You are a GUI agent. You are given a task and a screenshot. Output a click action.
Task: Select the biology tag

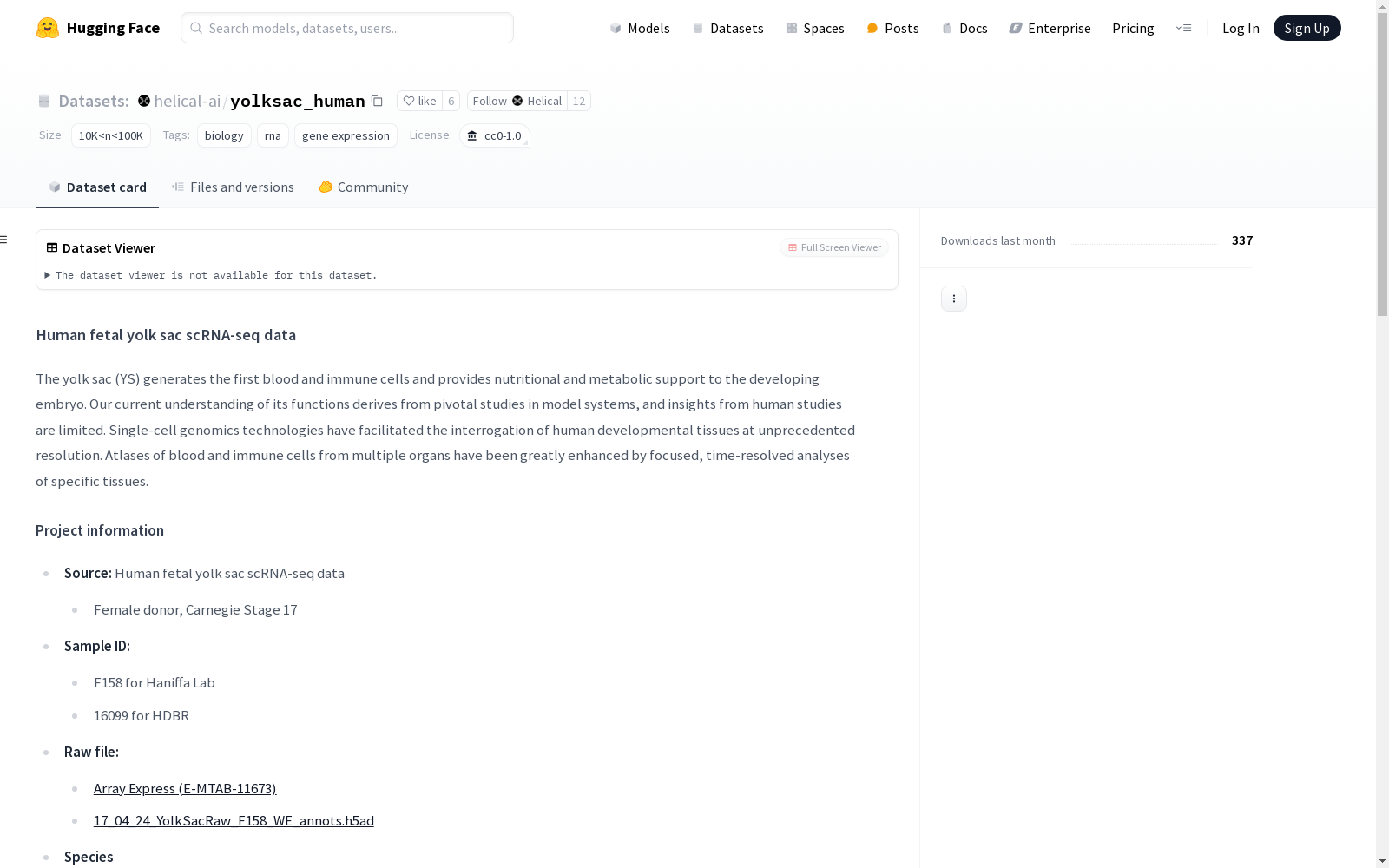tap(224, 135)
